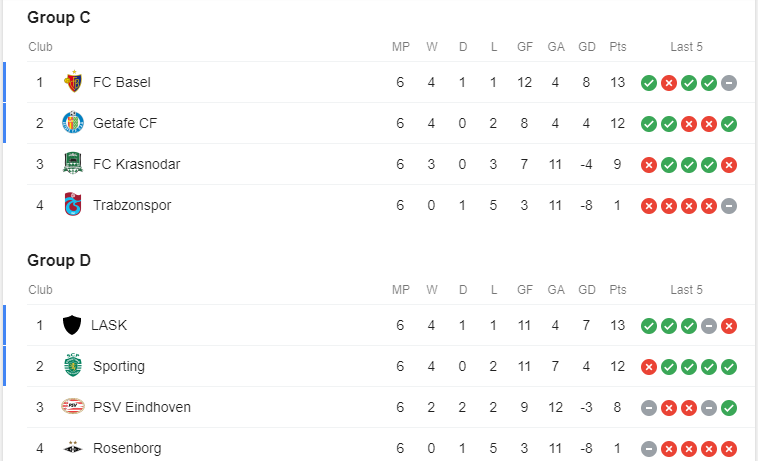Click Trabzonspor's grey draw icon

(729, 206)
